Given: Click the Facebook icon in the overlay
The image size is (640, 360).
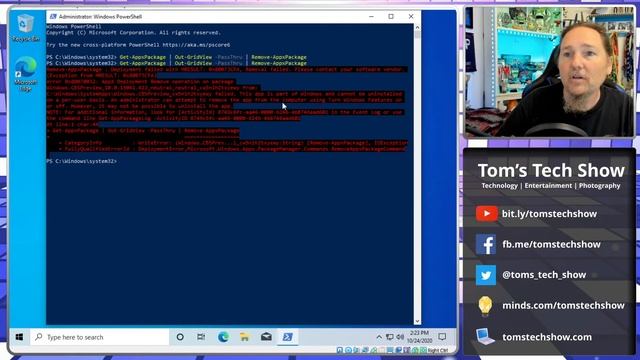Looking at the screenshot, I should [486, 244].
